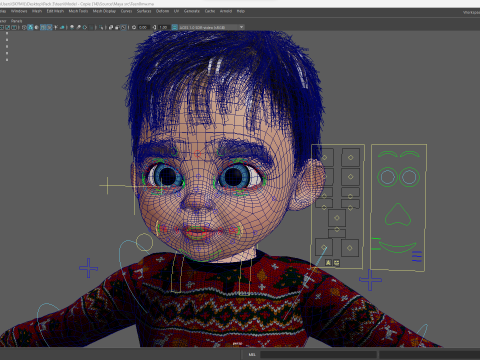The width and height of the screenshot is (480, 360).
Task: Open the Generate menu
Action: 192,11
